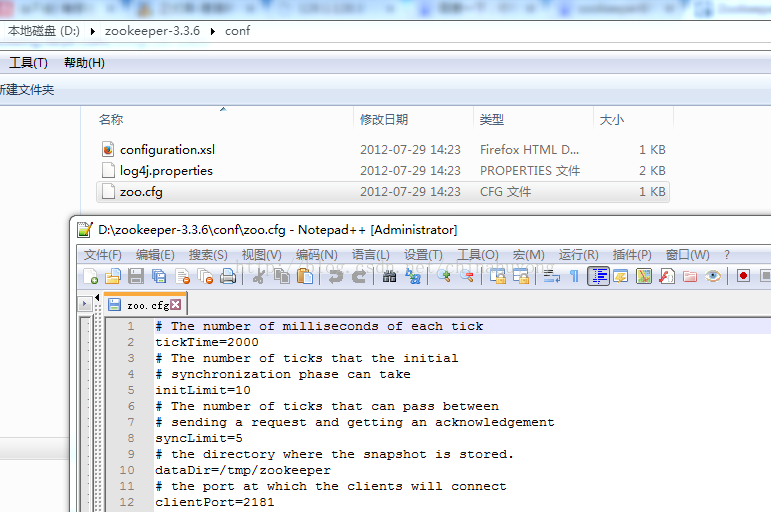Open Find with the binoculars icon
This screenshot has width=771, height=512.
tap(389, 276)
